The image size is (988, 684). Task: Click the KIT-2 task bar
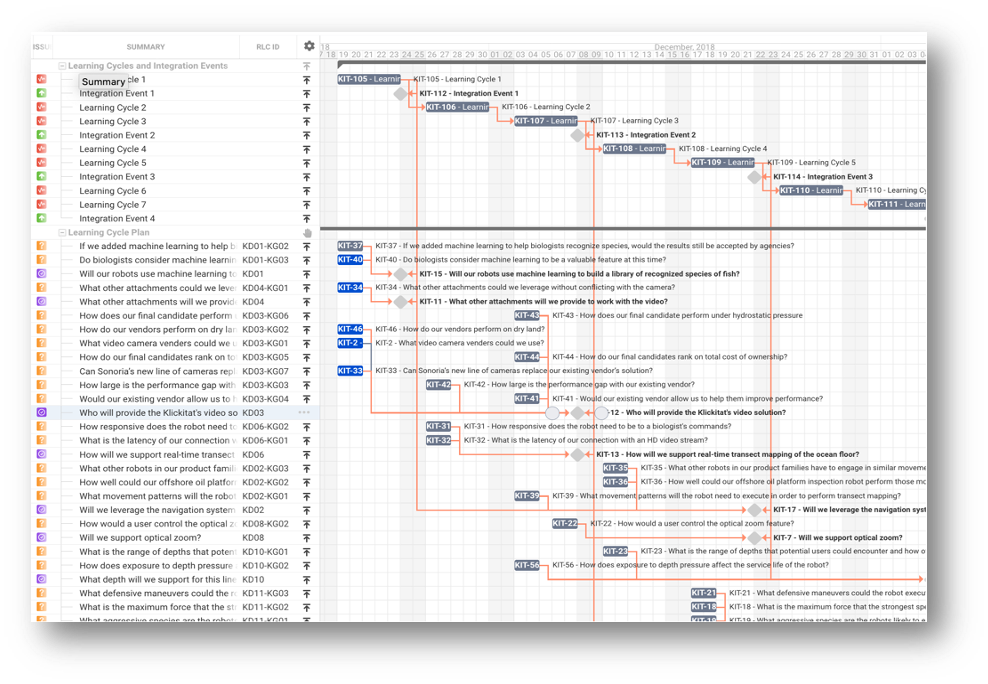pos(350,343)
